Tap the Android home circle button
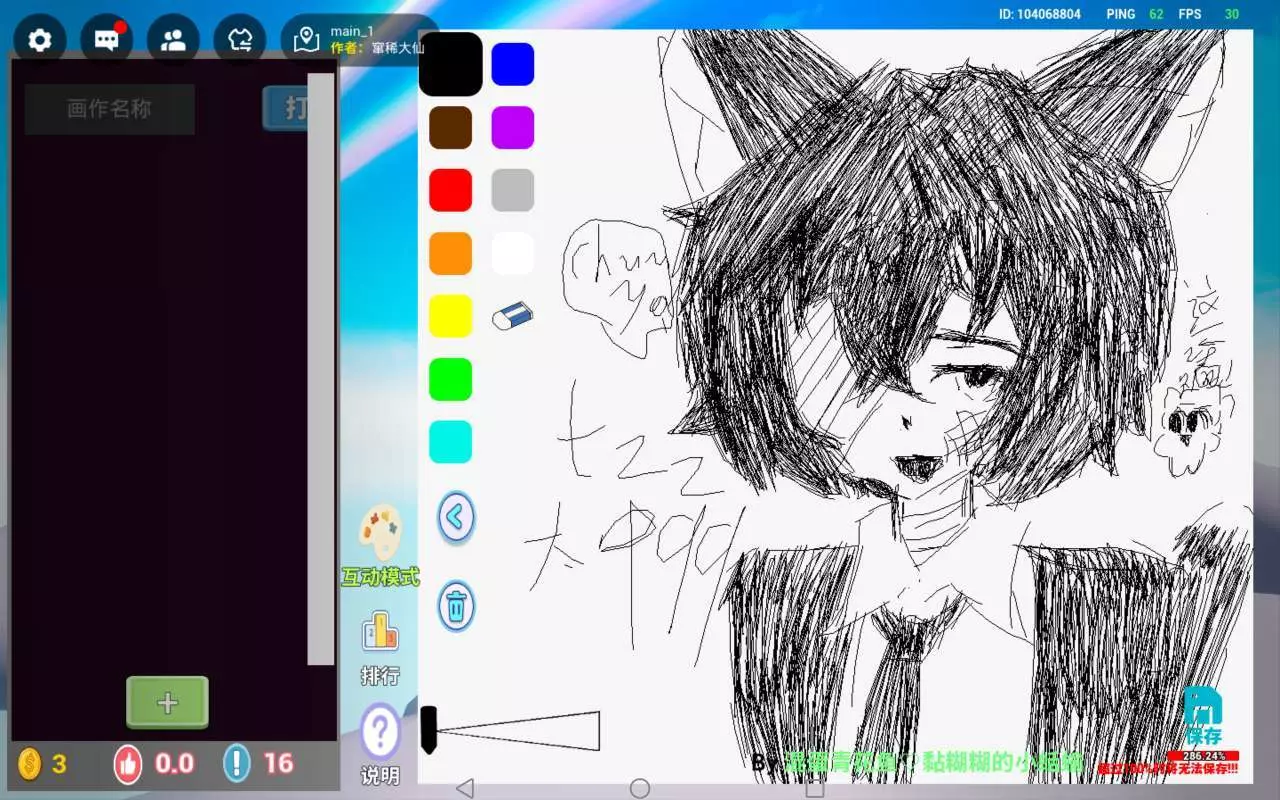 [x=640, y=788]
